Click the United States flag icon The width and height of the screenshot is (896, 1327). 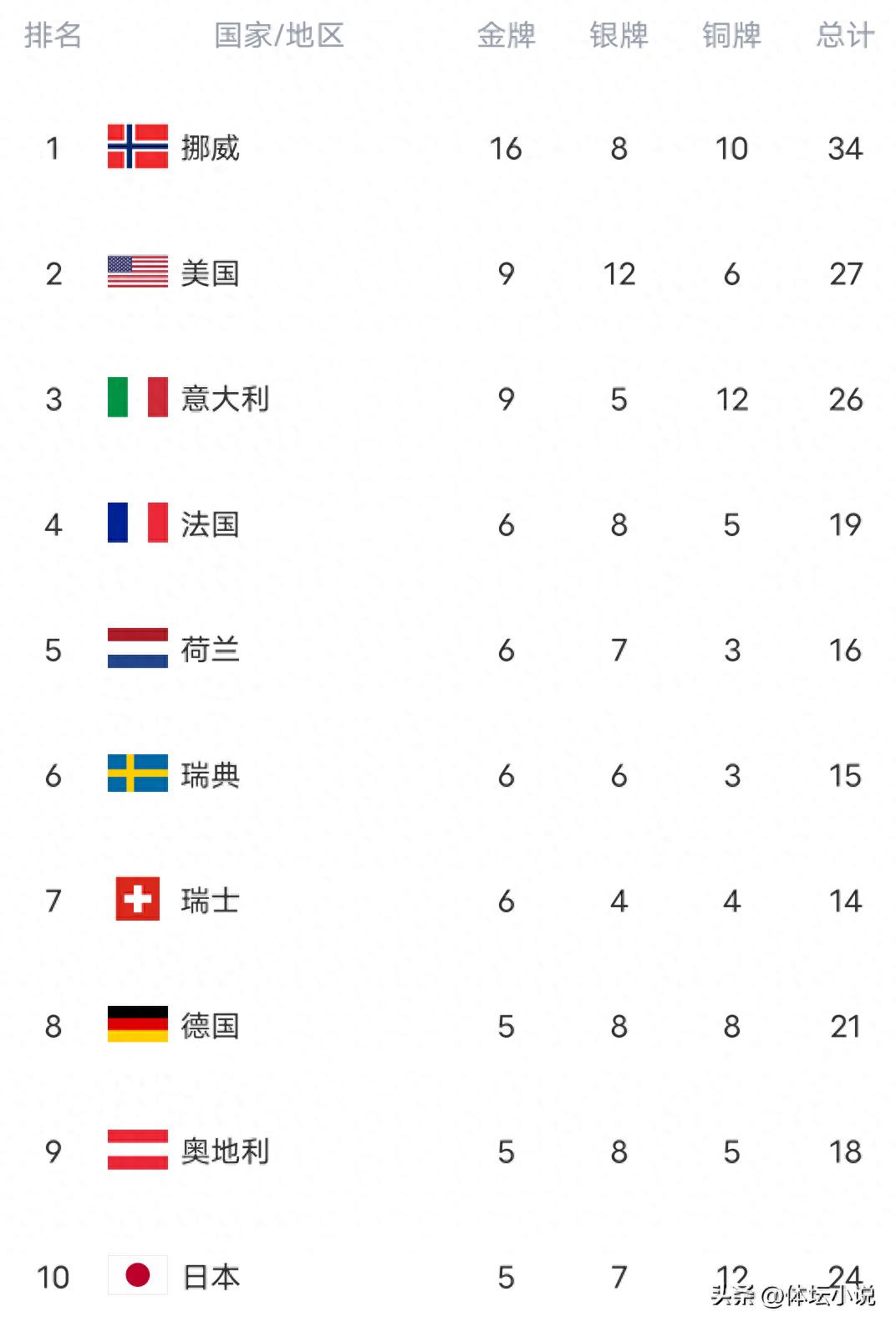(137, 272)
